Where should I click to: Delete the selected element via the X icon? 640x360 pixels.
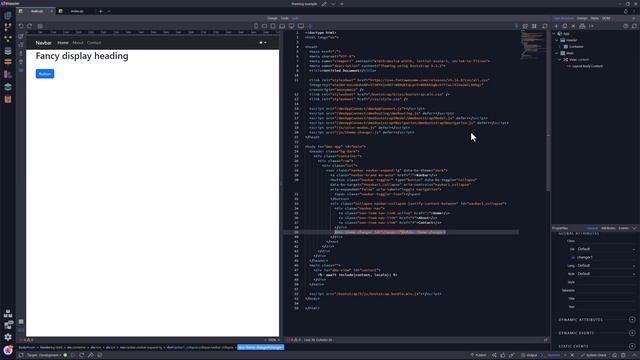(x=573, y=26)
